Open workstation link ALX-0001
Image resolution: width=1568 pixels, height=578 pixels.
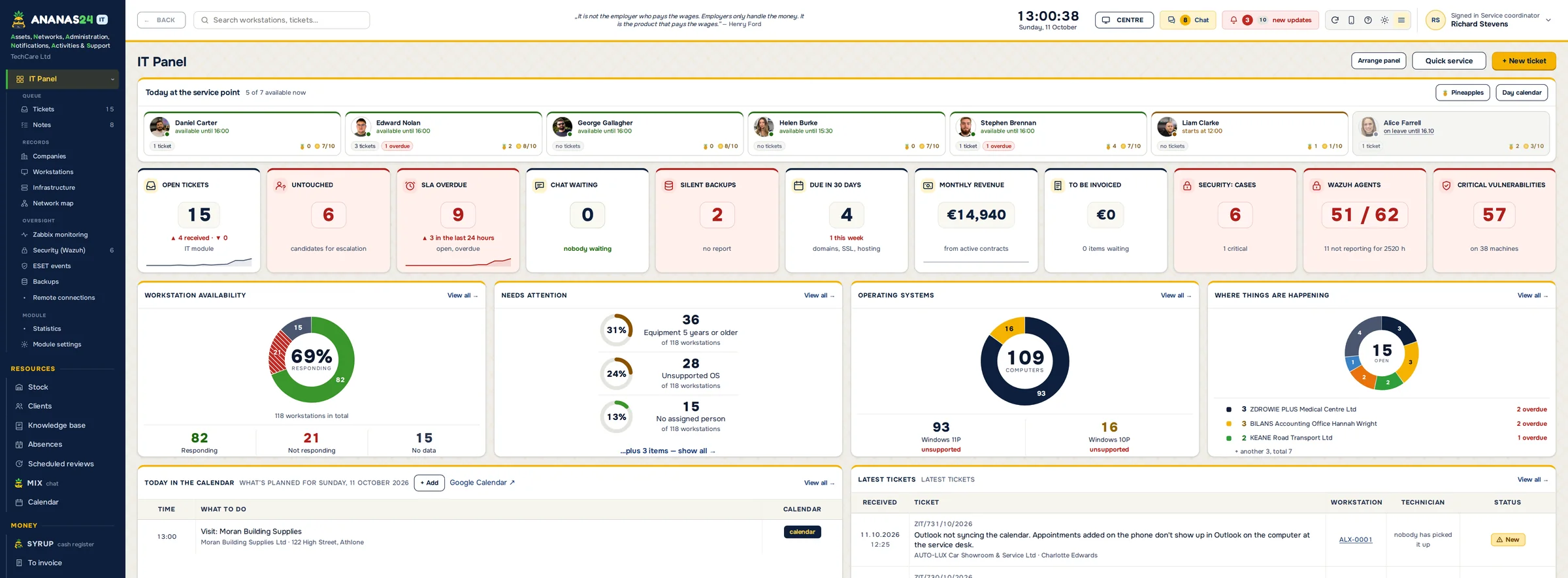click(1356, 539)
